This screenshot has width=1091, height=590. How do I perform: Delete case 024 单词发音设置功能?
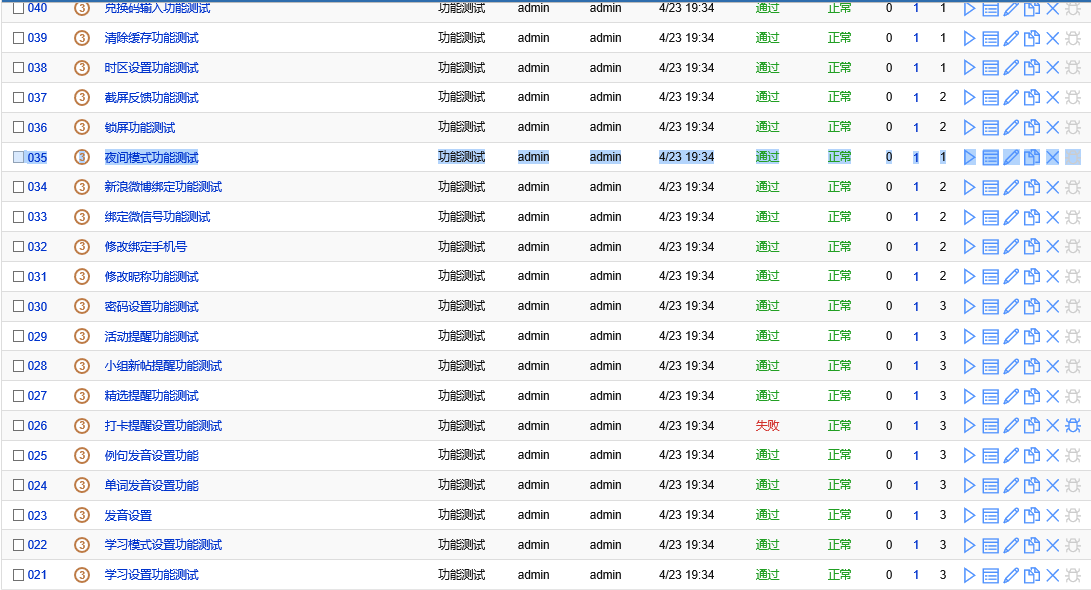[x=1053, y=486]
